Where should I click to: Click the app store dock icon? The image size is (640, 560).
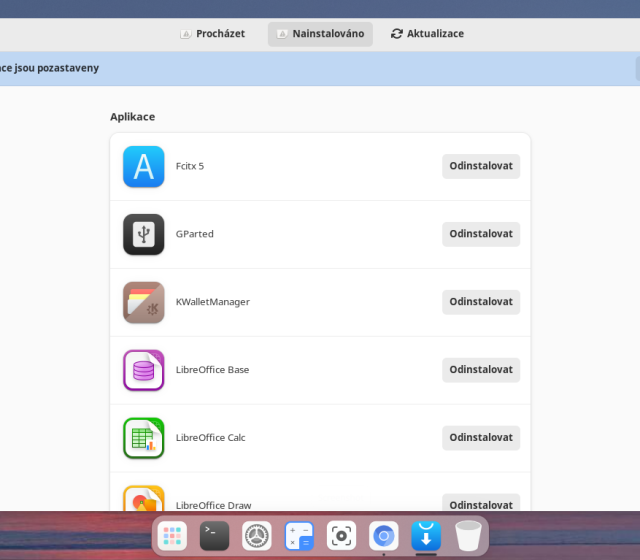click(426, 537)
